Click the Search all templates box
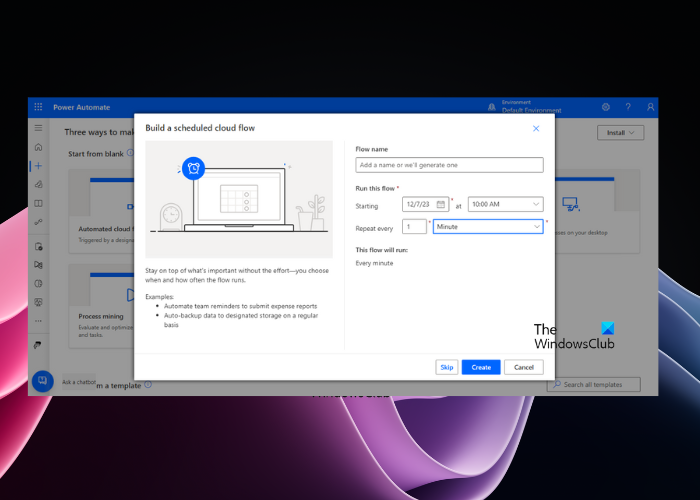 [594, 384]
